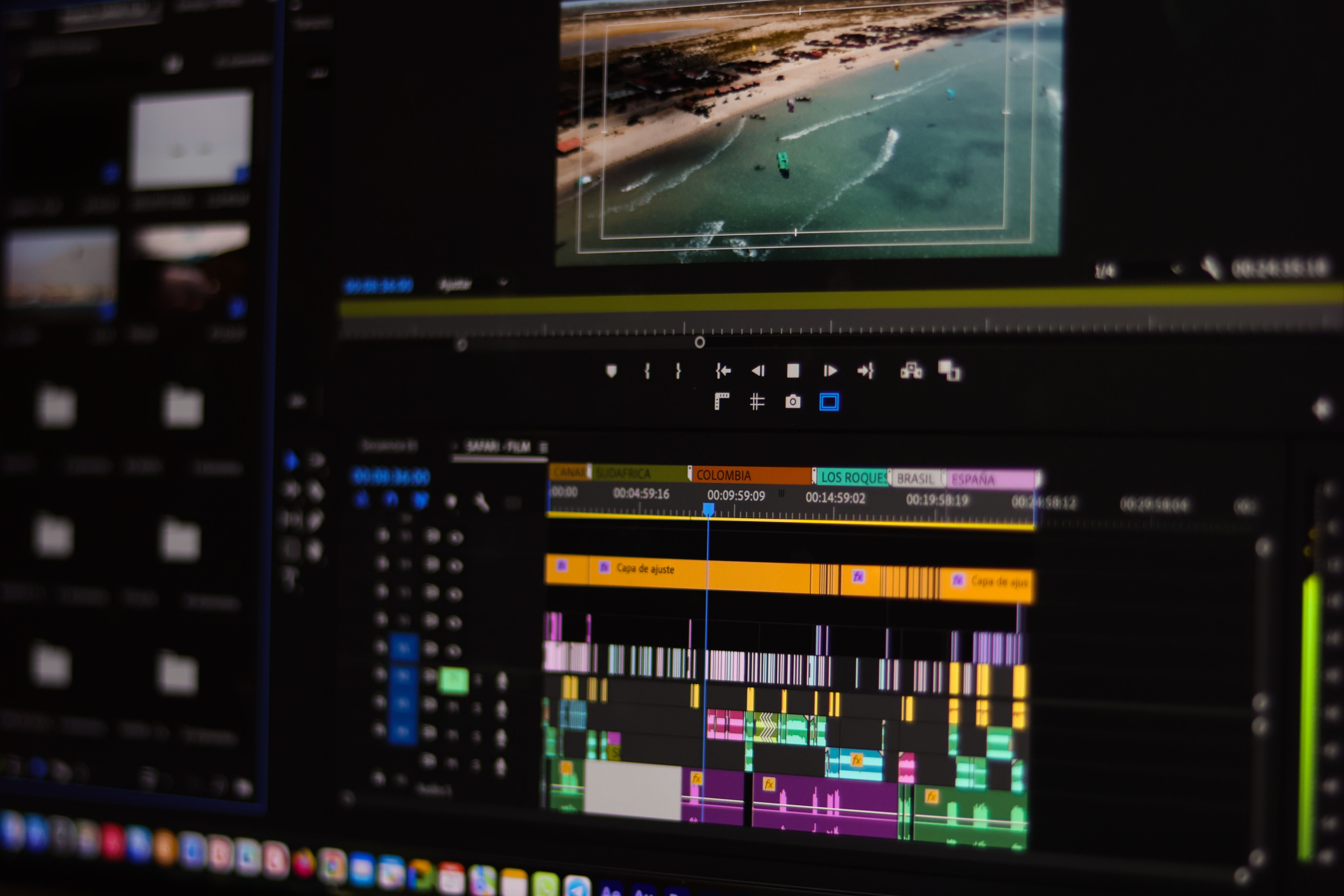The height and width of the screenshot is (896, 1344).
Task: Stop playback in the Program monitor
Action: pos(793,371)
